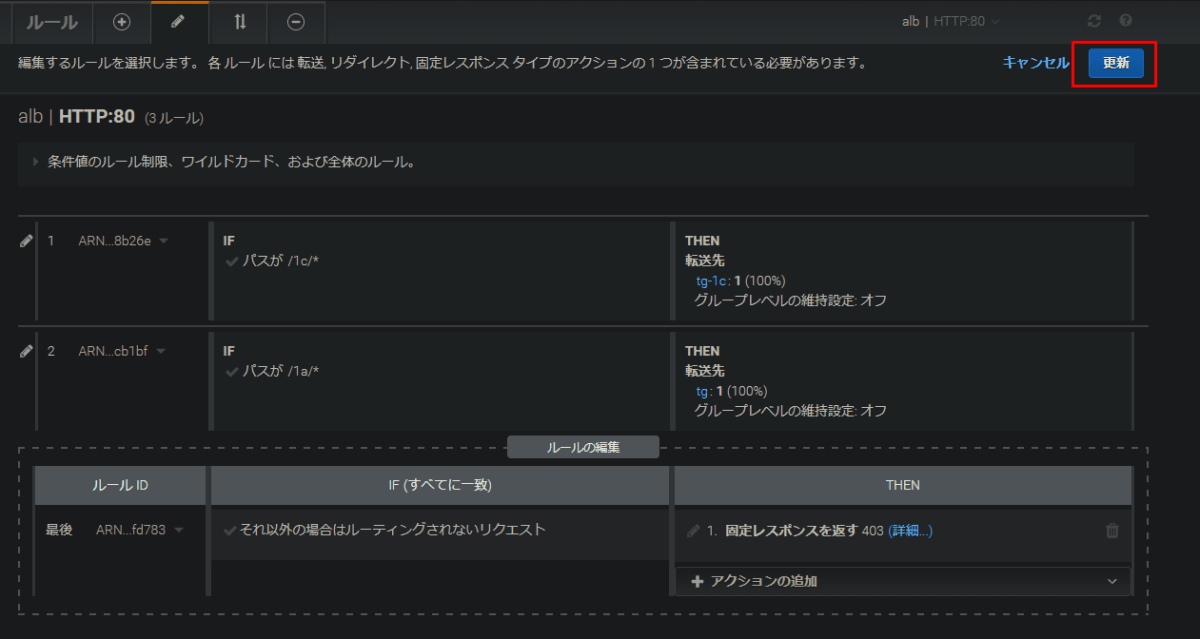This screenshot has width=1200, height=639.
Task: Click the ルール tab label
Action: pos(51,22)
